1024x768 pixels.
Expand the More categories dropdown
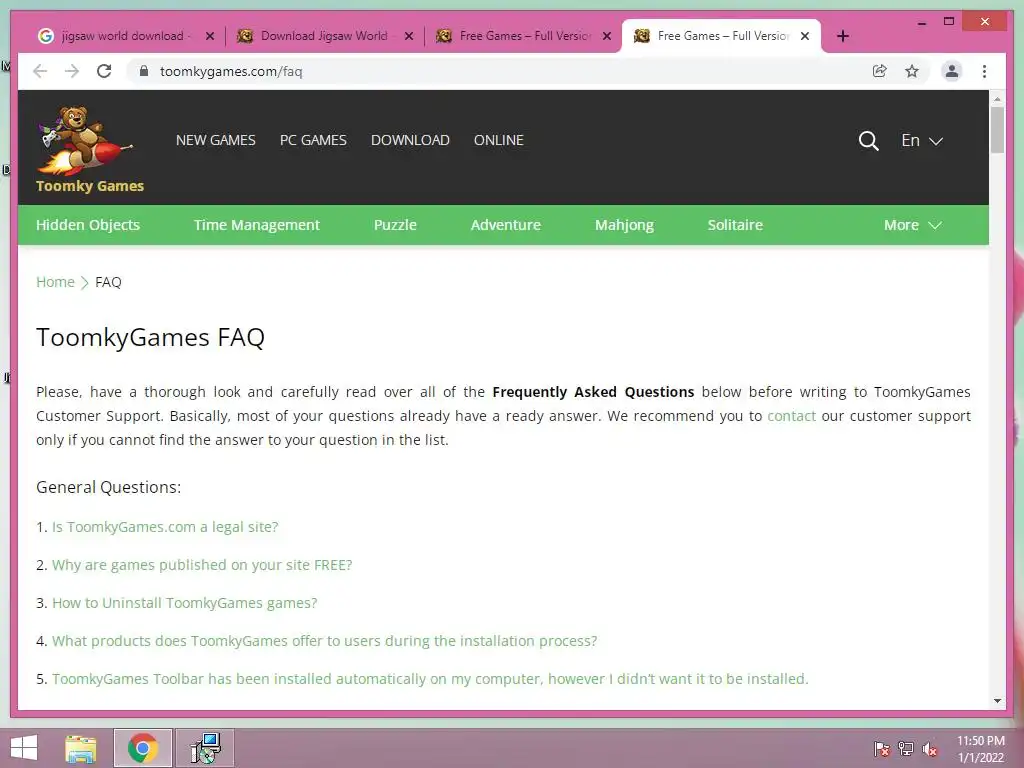pyautogui.click(x=912, y=225)
